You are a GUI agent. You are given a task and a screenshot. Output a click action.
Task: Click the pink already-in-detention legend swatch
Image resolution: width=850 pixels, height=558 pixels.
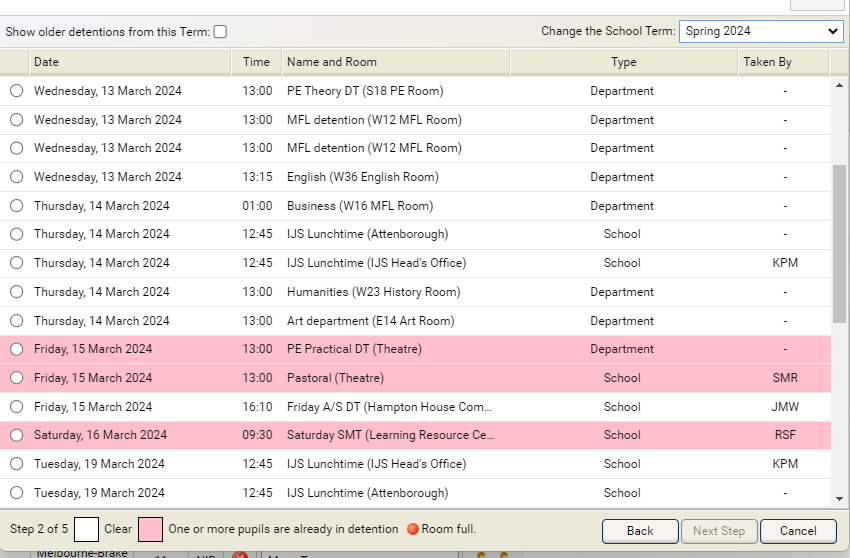[x=150, y=529]
